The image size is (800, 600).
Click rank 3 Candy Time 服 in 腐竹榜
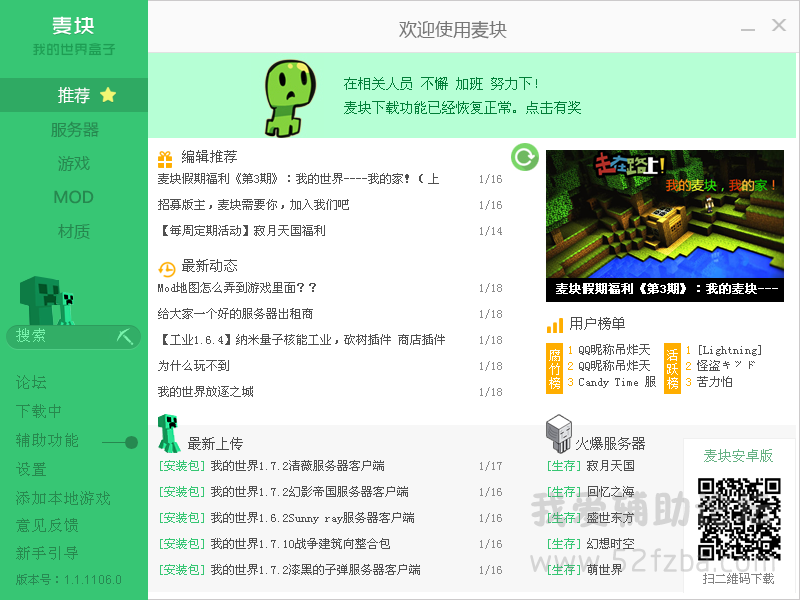617,382
